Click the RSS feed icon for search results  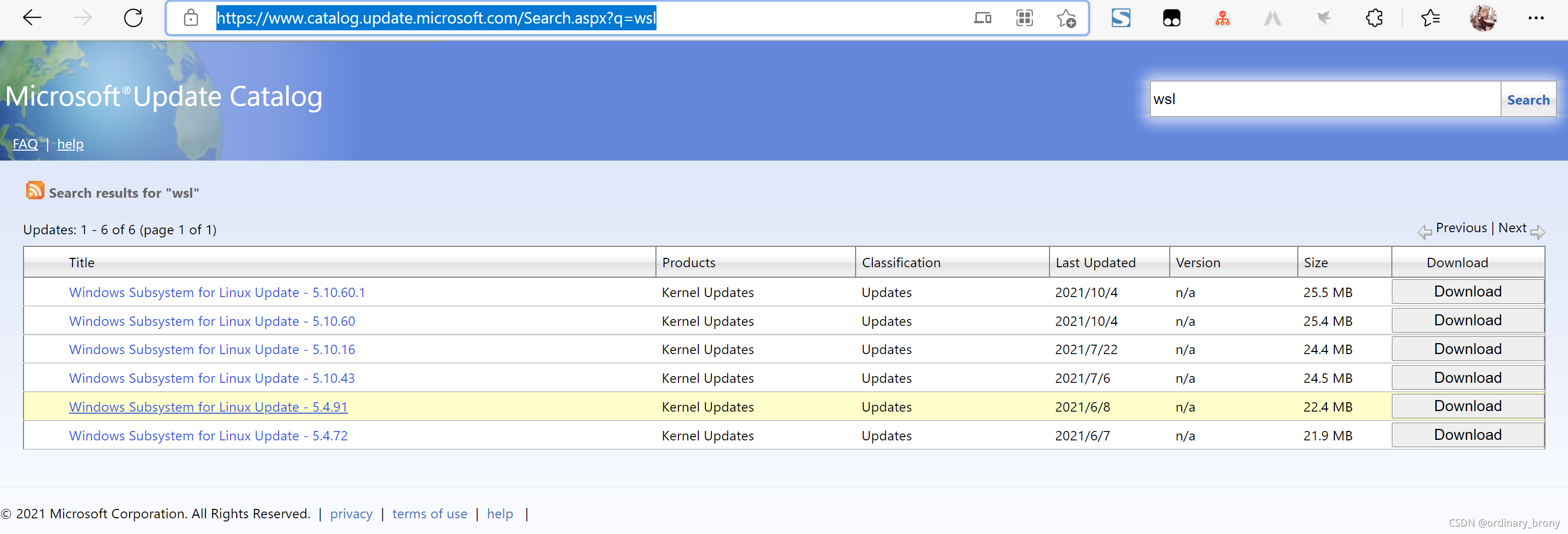pyautogui.click(x=34, y=190)
